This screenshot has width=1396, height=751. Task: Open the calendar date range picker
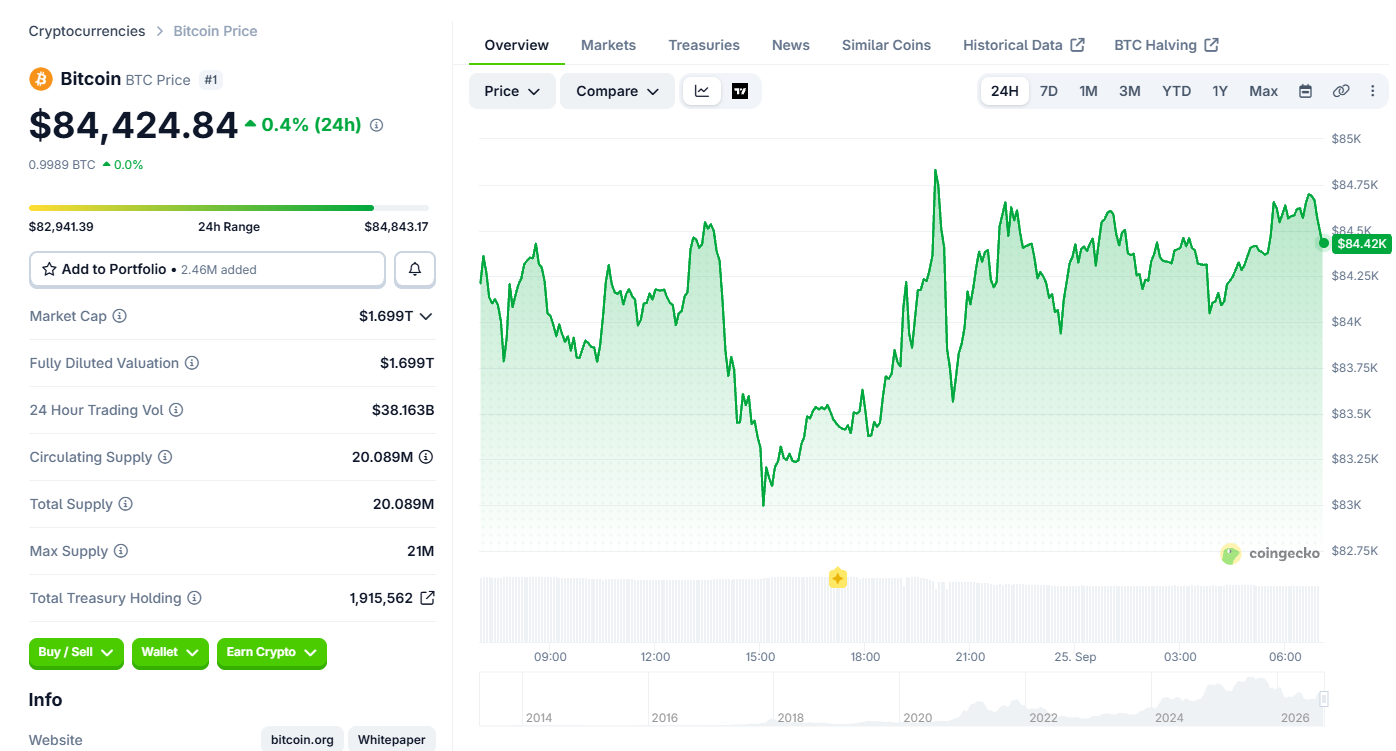tap(1305, 91)
